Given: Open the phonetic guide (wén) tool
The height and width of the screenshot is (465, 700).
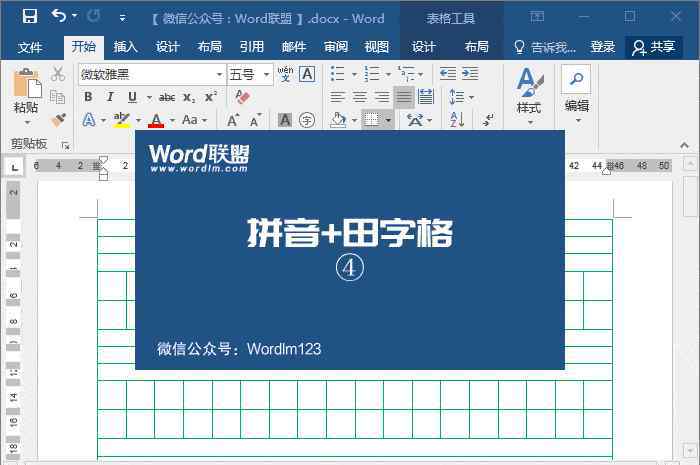Looking at the screenshot, I should [285, 74].
